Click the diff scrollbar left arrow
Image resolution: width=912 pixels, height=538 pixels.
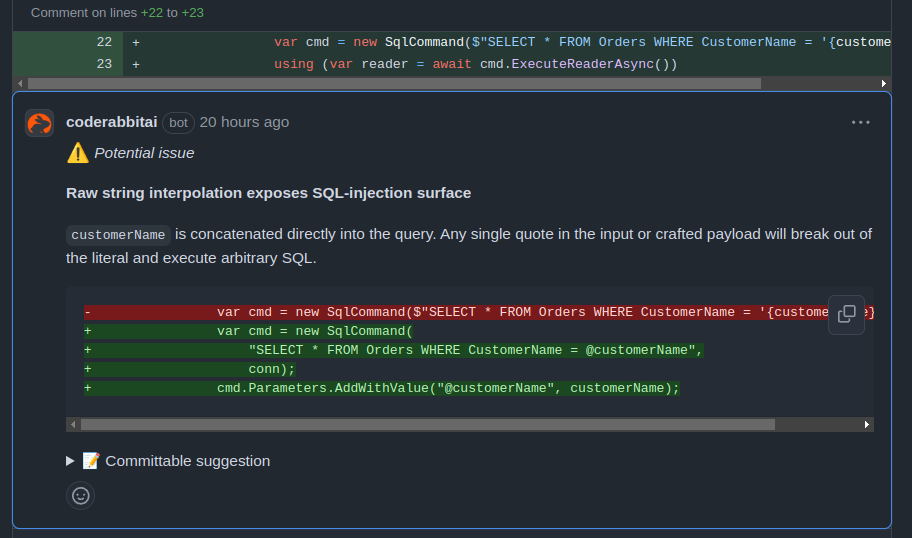[x=20, y=84]
